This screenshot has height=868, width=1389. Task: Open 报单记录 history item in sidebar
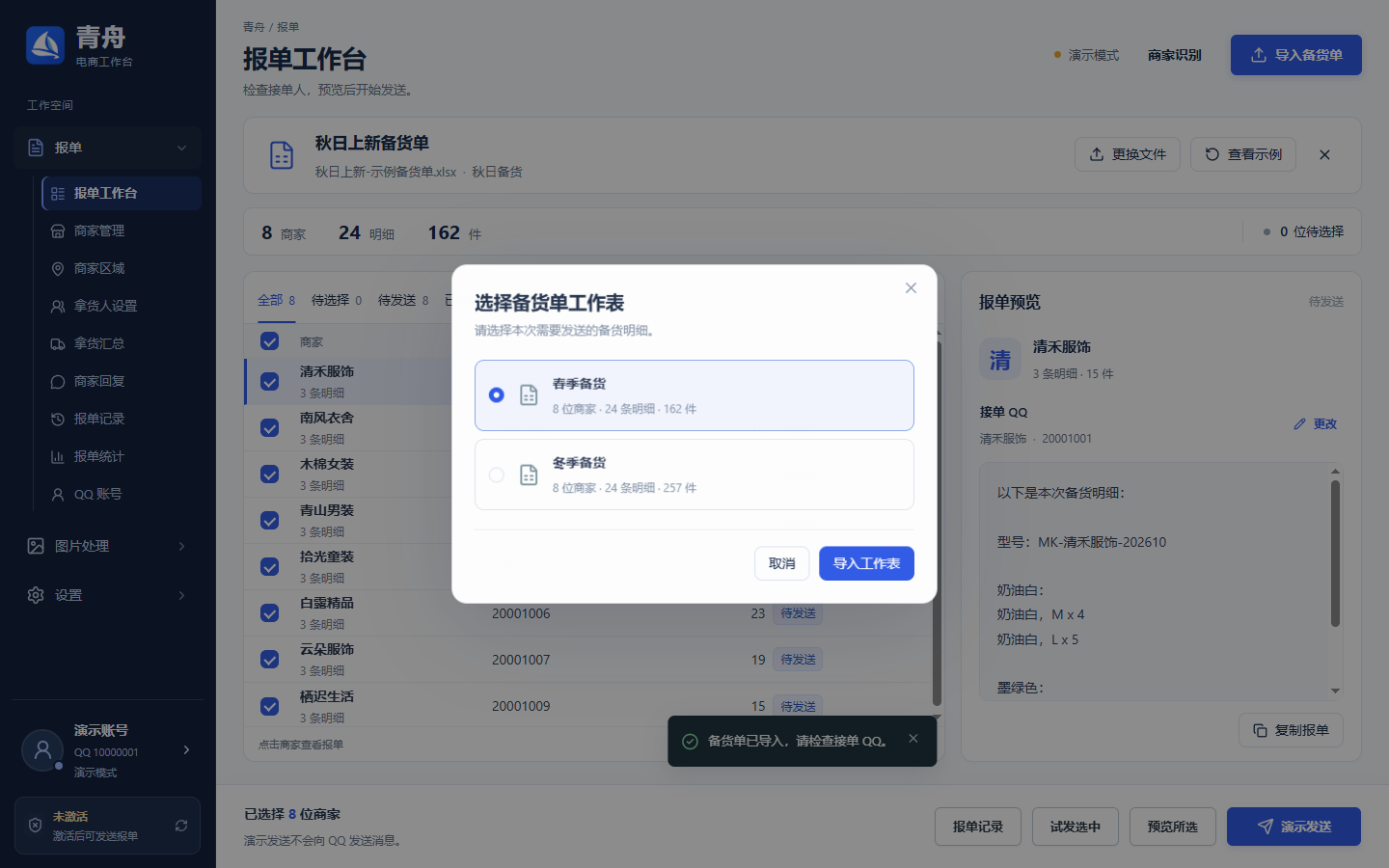(x=122, y=419)
